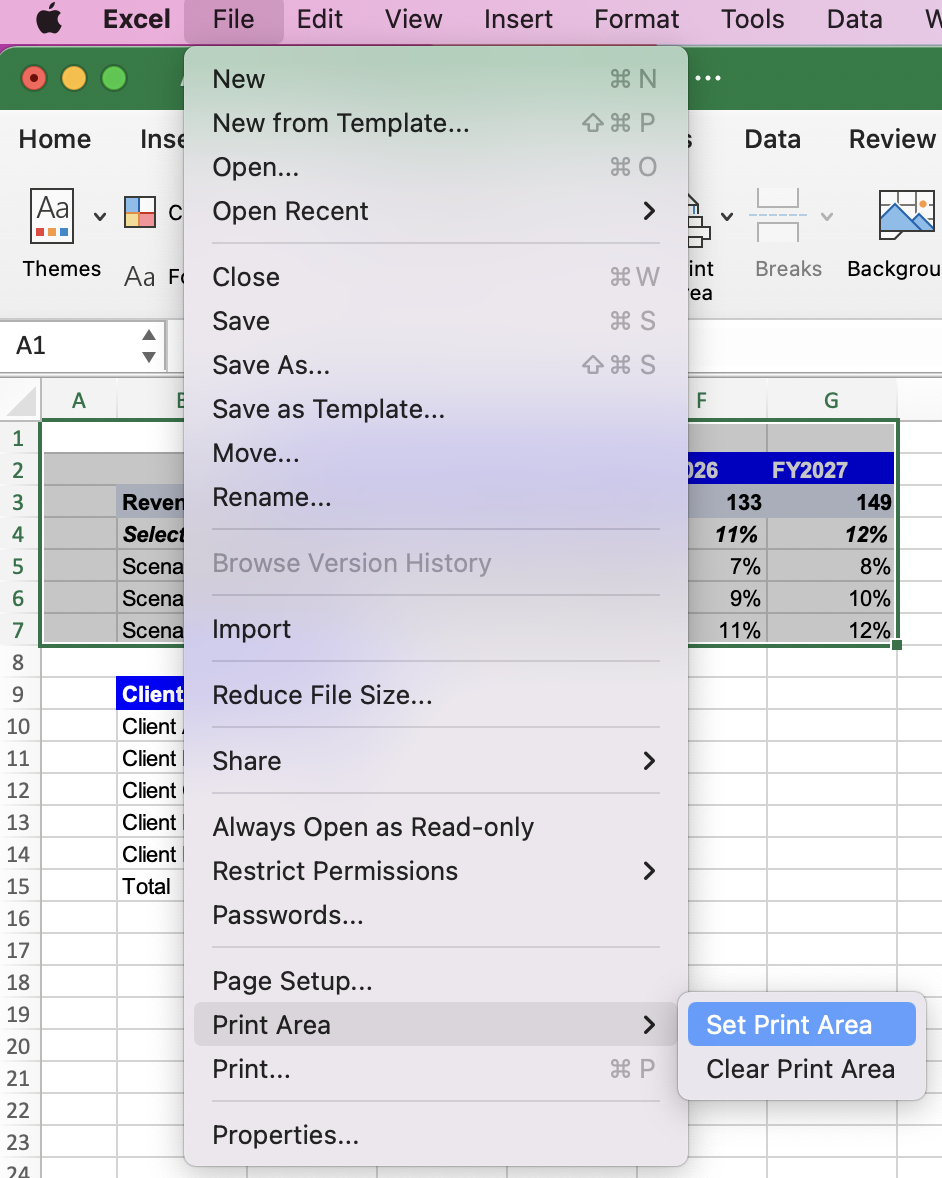Open the Home ribbon tab
The height and width of the screenshot is (1178, 942).
[55, 139]
